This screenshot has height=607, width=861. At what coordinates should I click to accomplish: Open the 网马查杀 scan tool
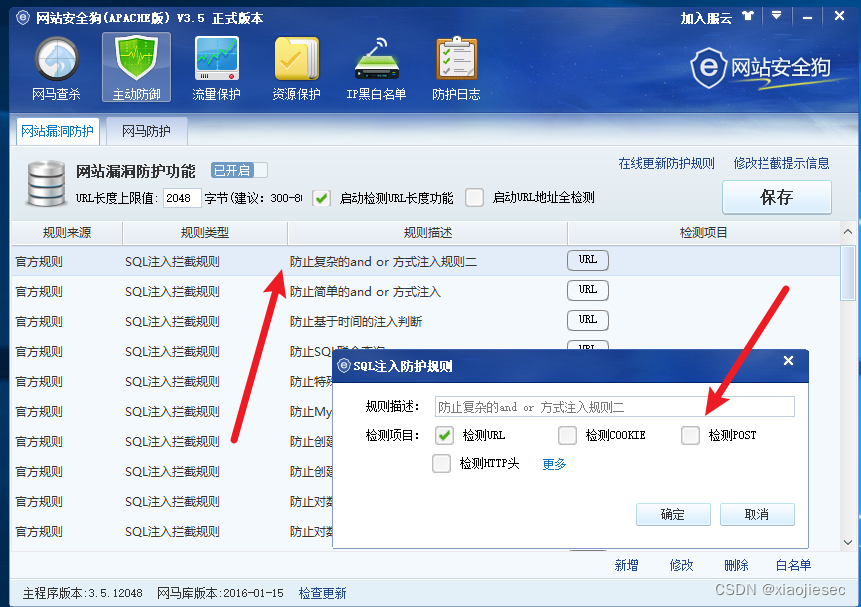(x=56, y=69)
